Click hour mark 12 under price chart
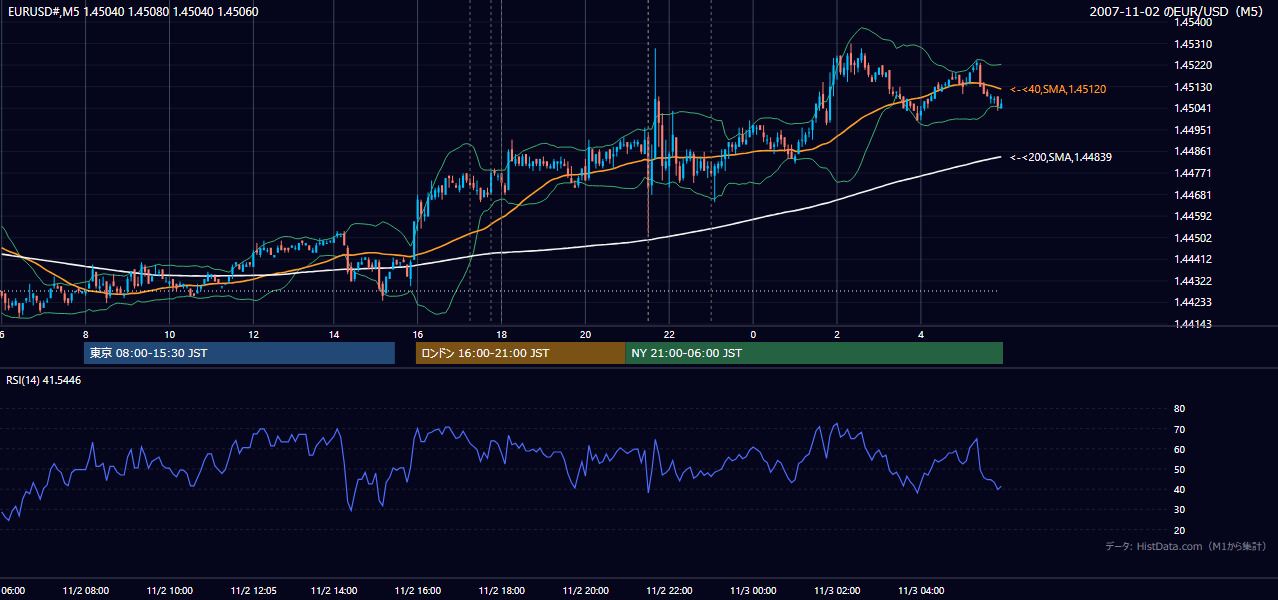This screenshot has height=600, width=1278. tap(253, 334)
